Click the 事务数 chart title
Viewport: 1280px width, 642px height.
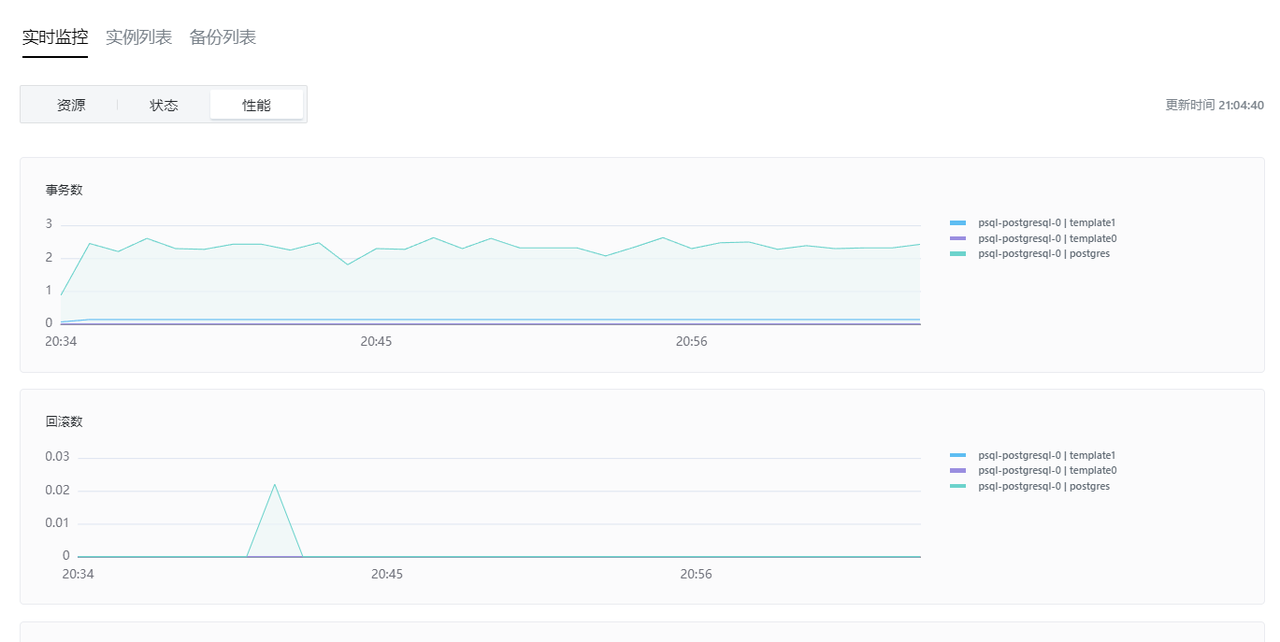coord(64,190)
